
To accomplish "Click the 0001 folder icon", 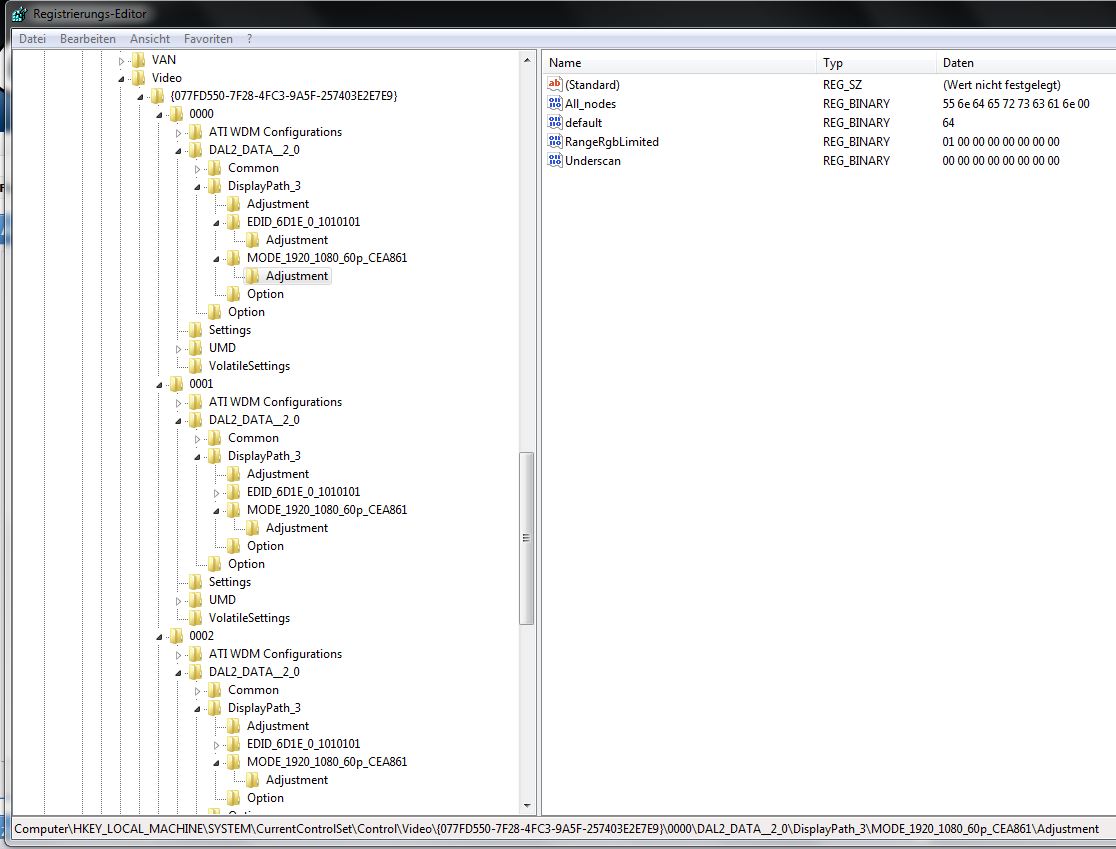I will pyautogui.click(x=177, y=384).
